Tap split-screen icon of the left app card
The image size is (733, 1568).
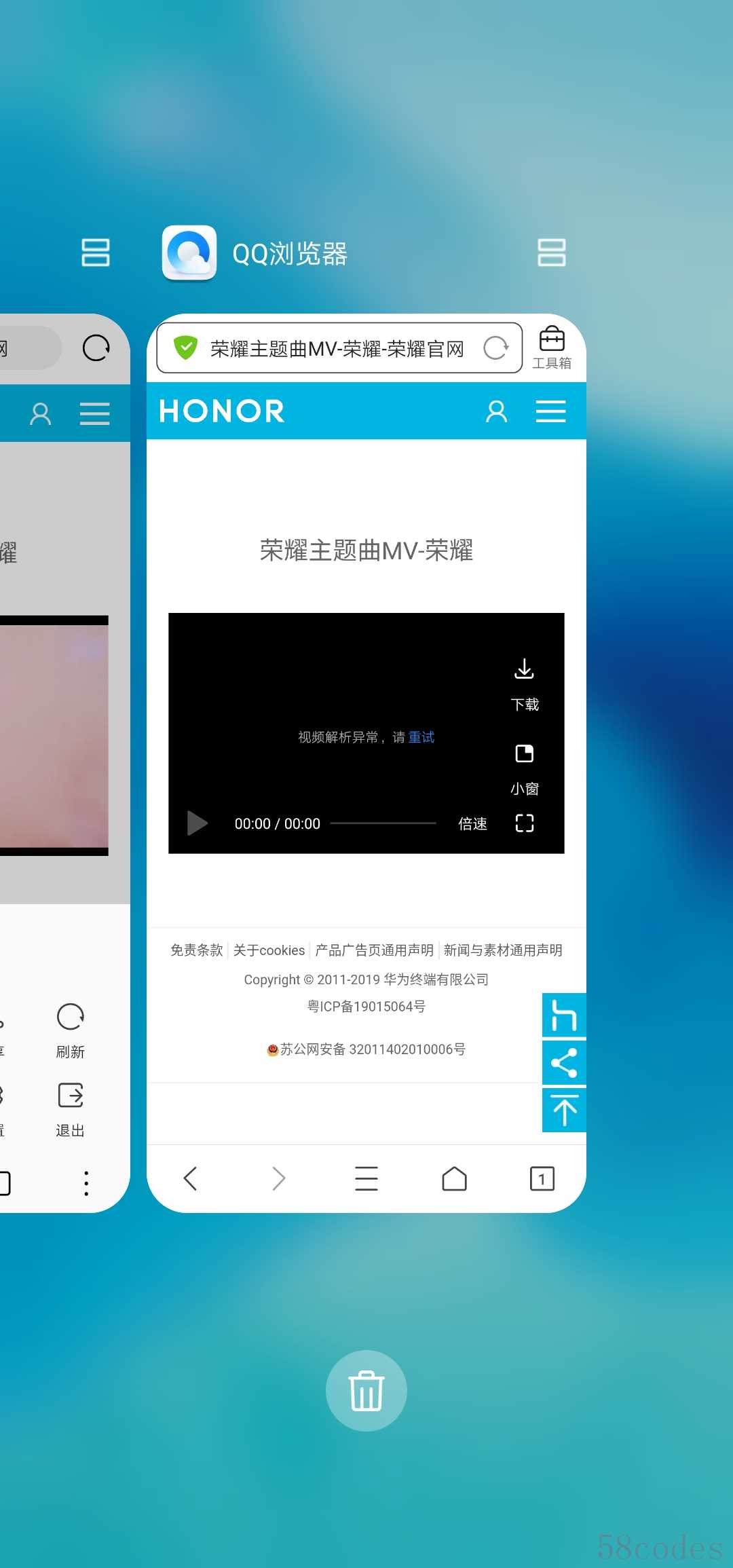(96, 253)
